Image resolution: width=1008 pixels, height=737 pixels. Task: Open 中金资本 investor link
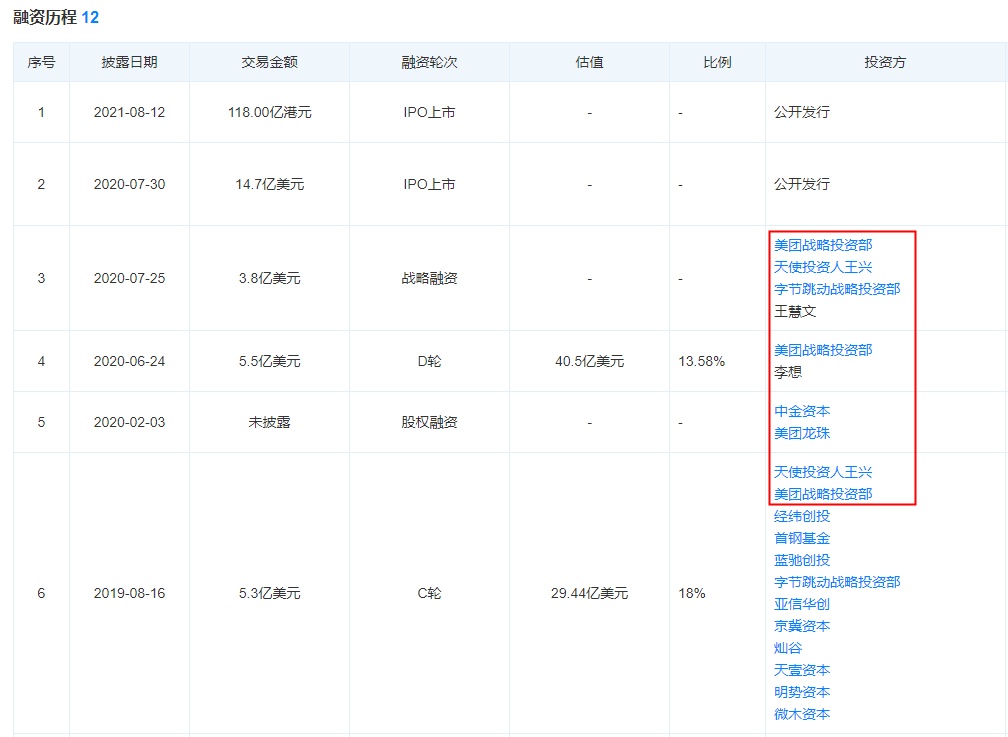[802, 411]
